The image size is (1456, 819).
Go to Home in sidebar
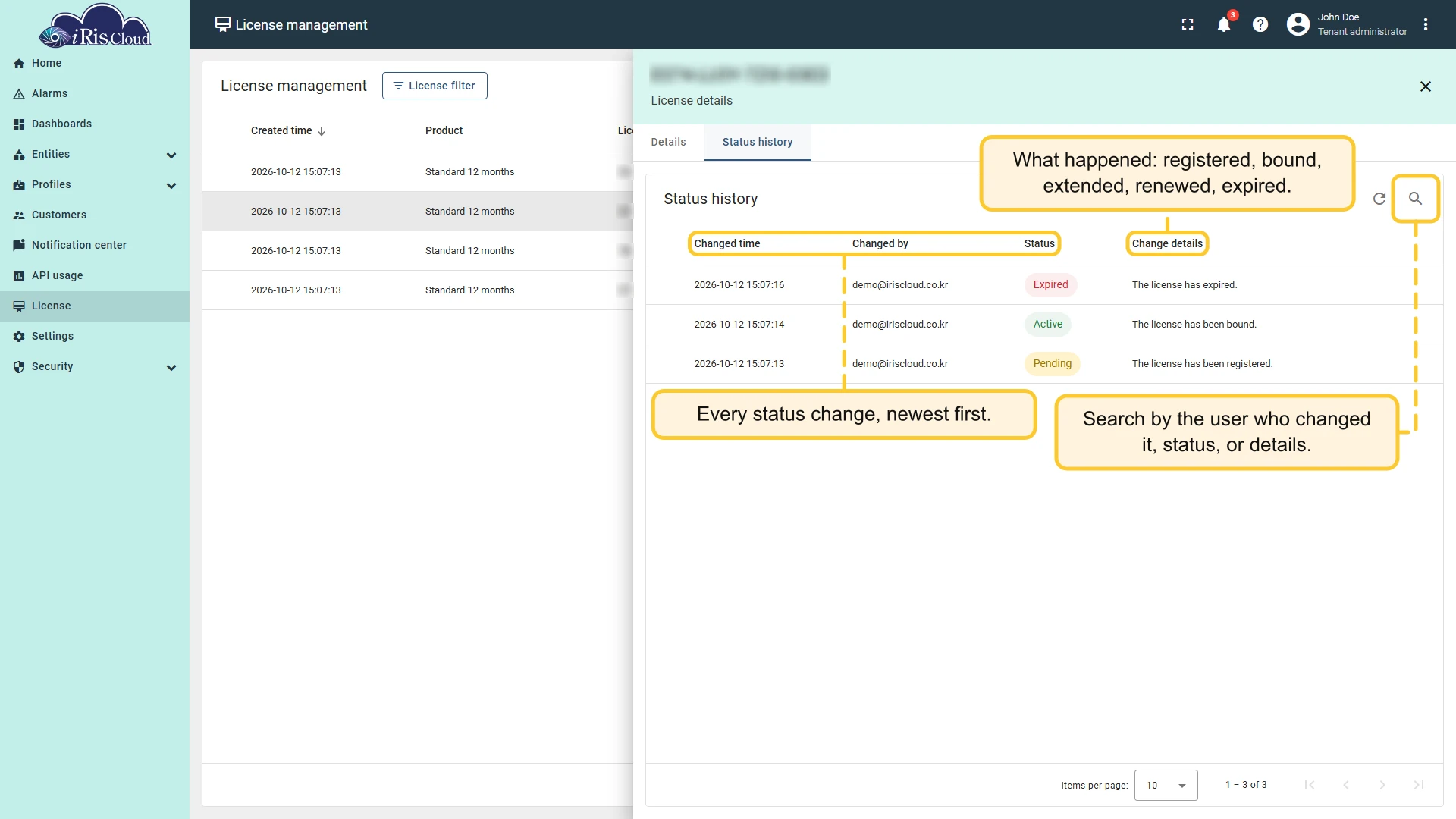(95, 63)
